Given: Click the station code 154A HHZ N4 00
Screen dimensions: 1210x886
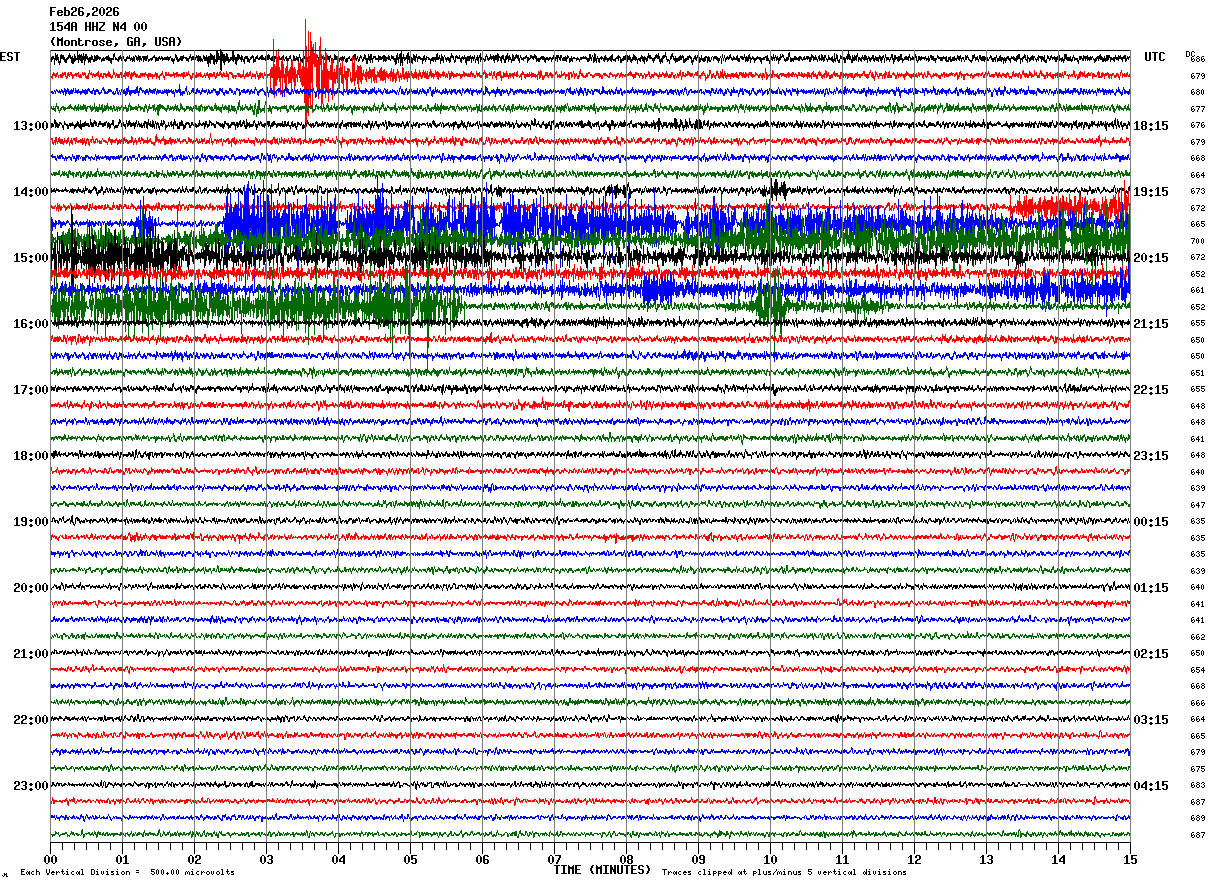Looking at the screenshot, I should click(x=98, y=27).
